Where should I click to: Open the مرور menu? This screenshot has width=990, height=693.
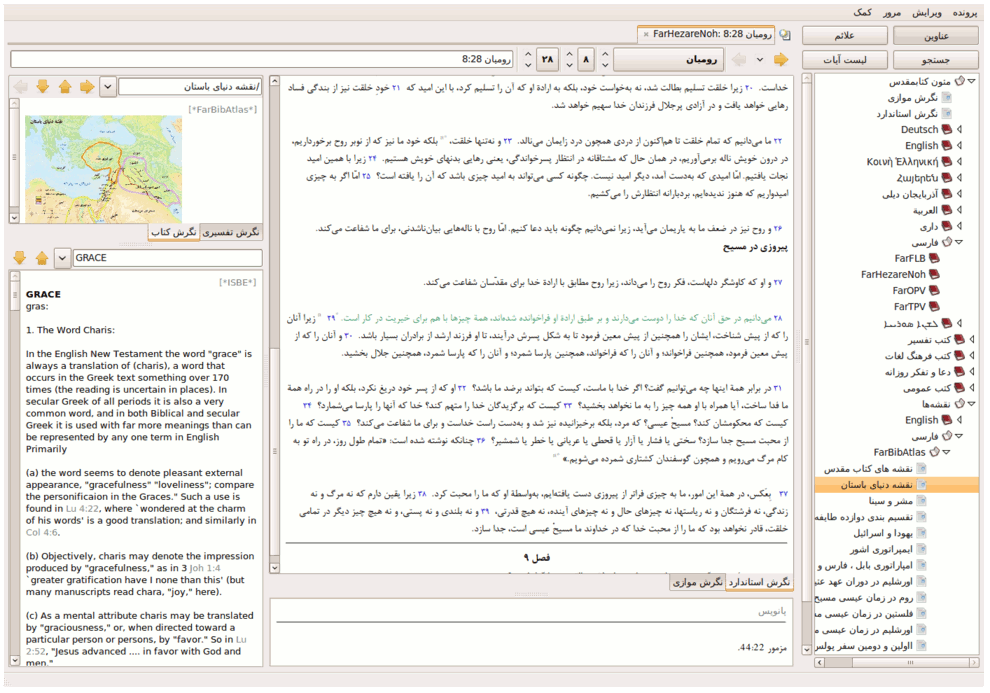[892, 12]
